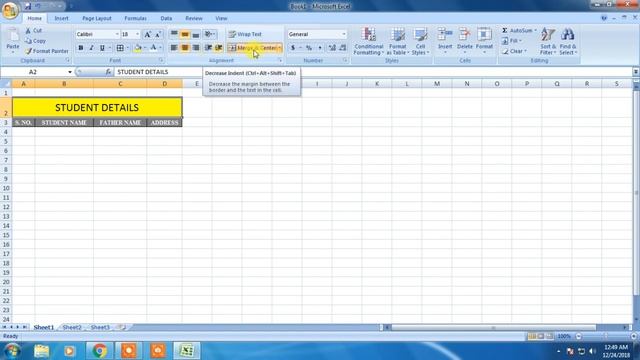Open the Font size dropdown
This screenshot has width=640, height=360.
pos(138,34)
